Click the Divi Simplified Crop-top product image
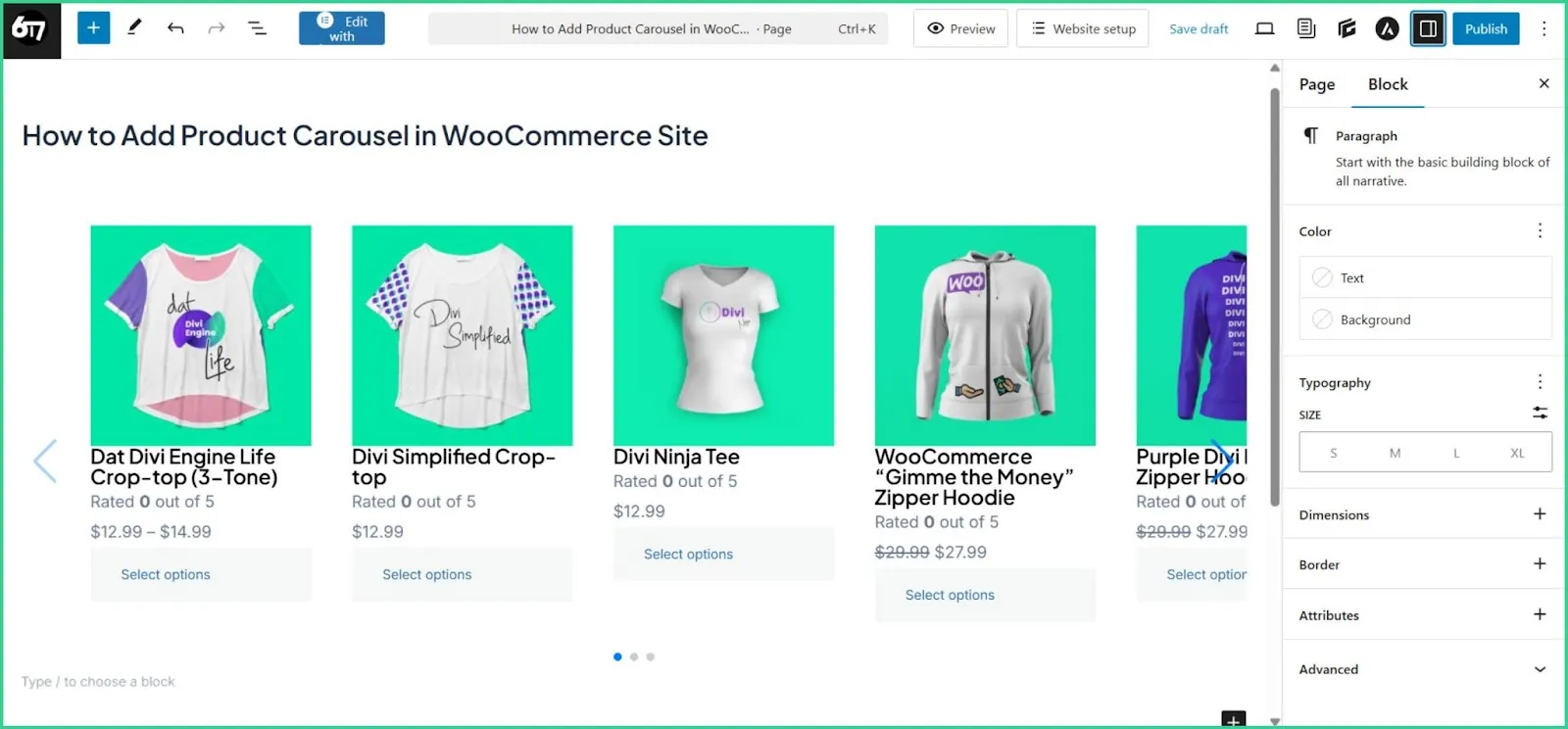 coord(463,335)
